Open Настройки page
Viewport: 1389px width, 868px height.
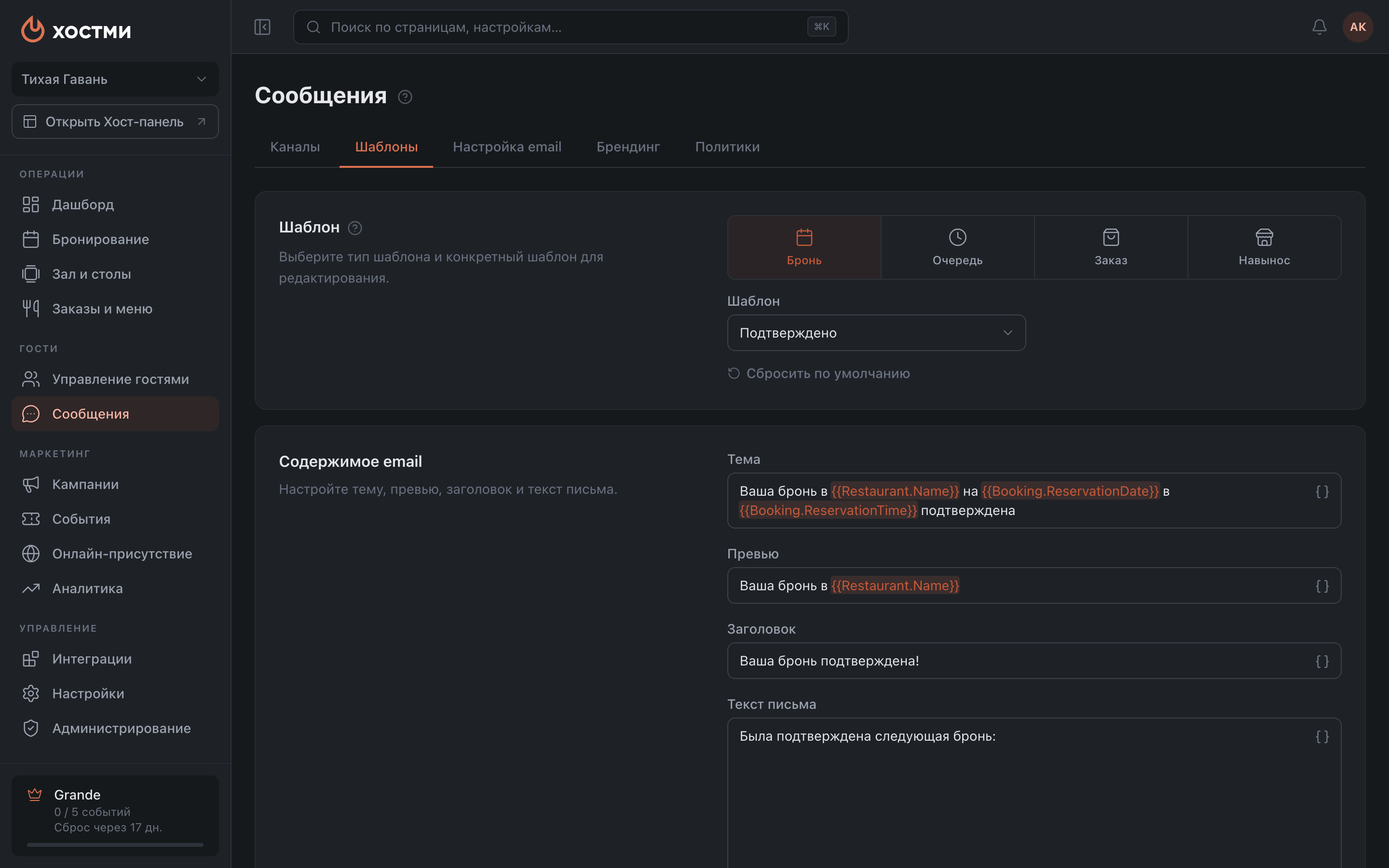115,693
